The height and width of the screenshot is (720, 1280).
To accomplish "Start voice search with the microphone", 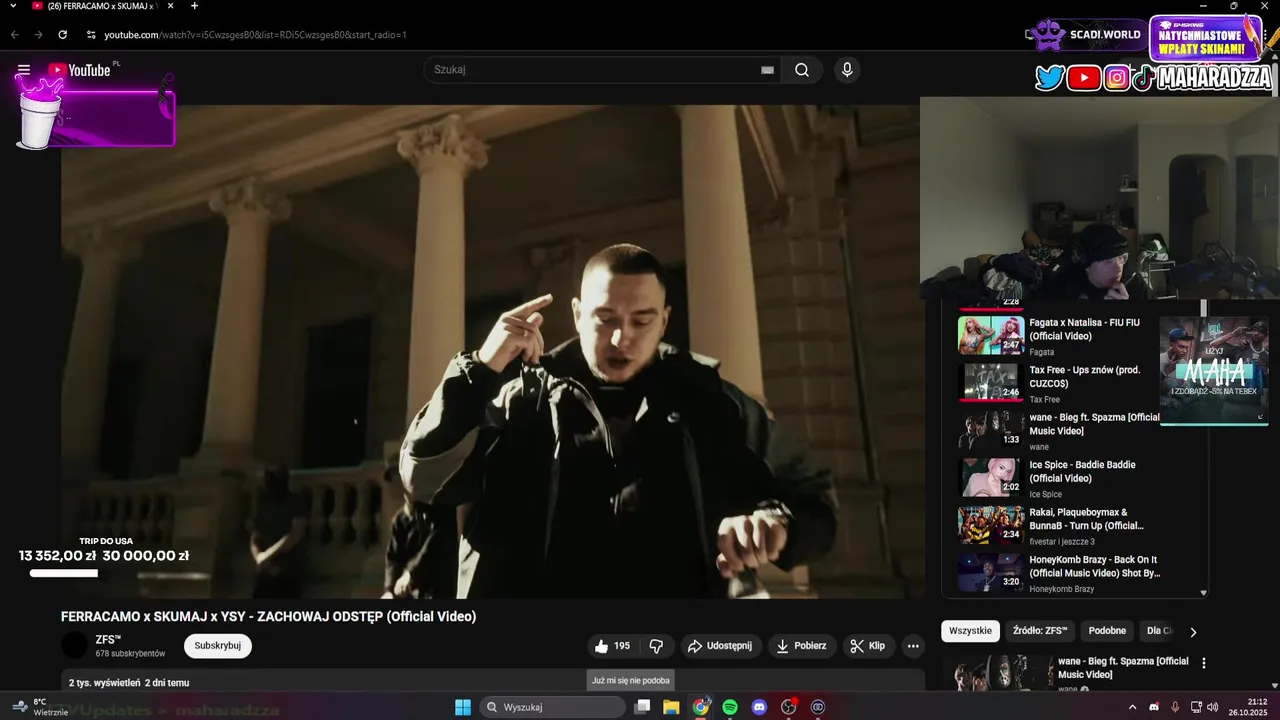I will (x=847, y=70).
